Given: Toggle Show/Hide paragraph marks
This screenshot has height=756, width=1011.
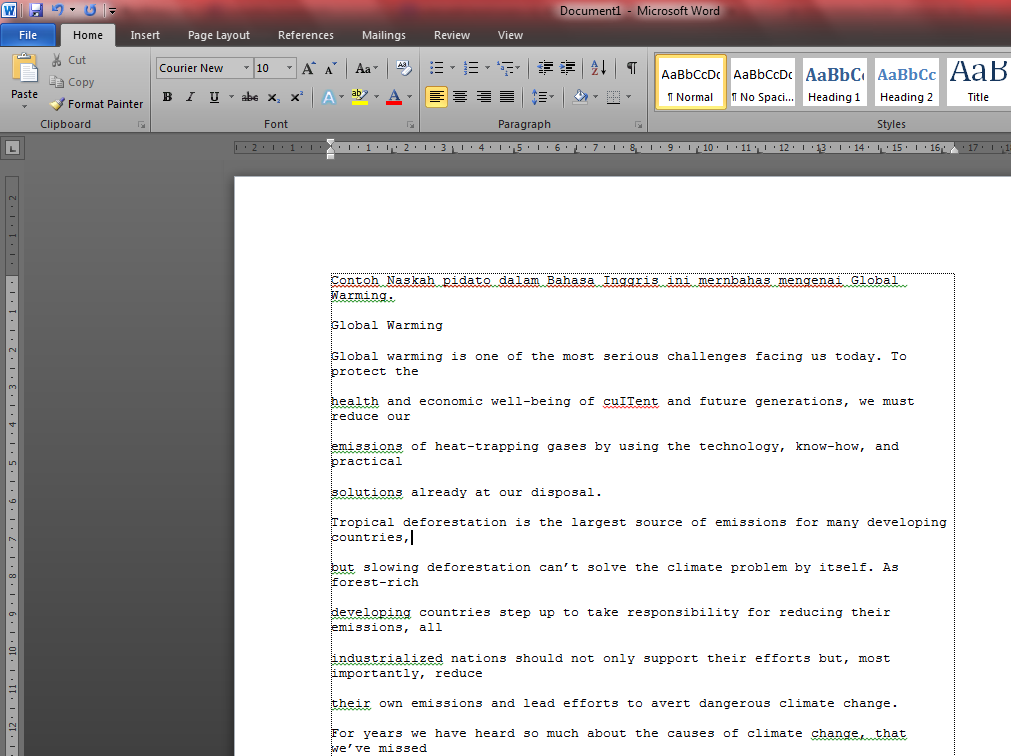Looking at the screenshot, I should point(632,68).
